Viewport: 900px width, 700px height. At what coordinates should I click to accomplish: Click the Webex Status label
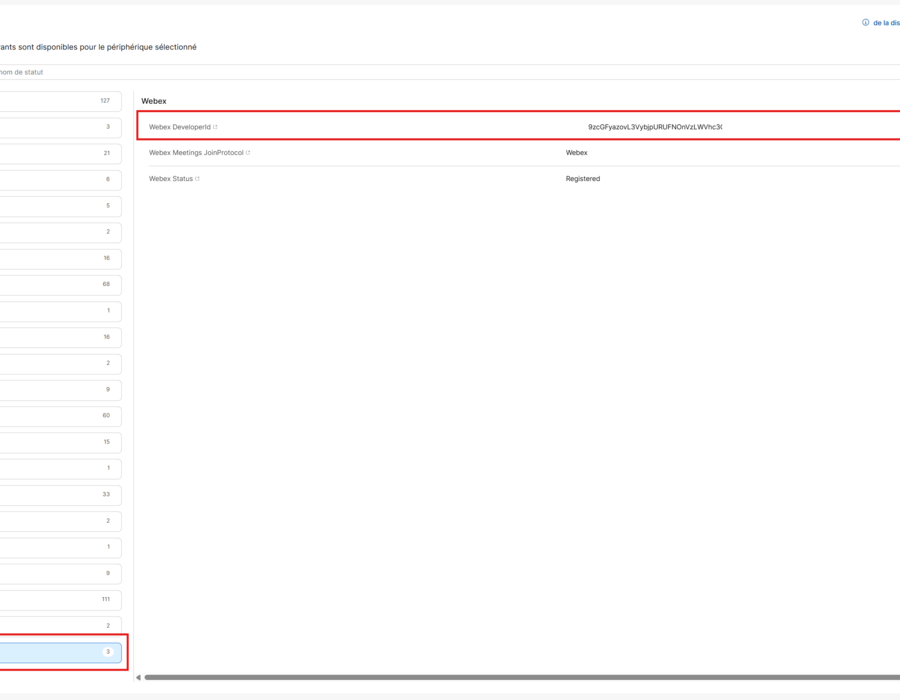(x=171, y=179)
